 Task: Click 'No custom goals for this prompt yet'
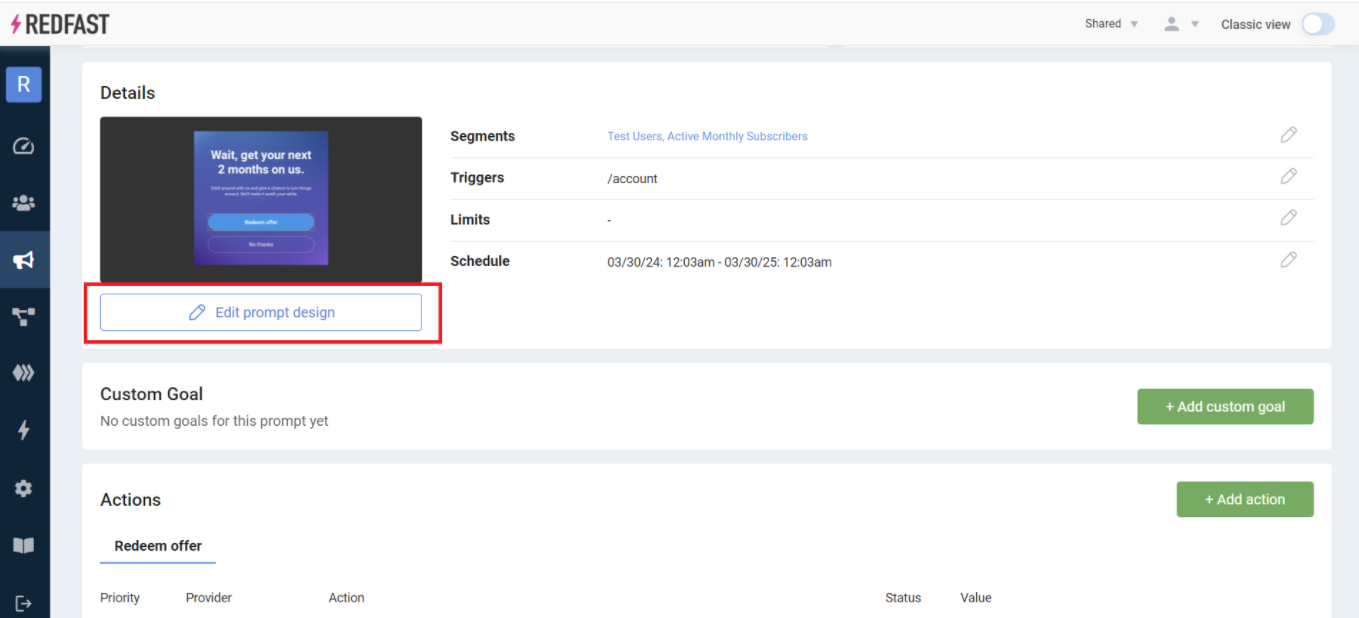pyautogui.click(x=214, y=421)
